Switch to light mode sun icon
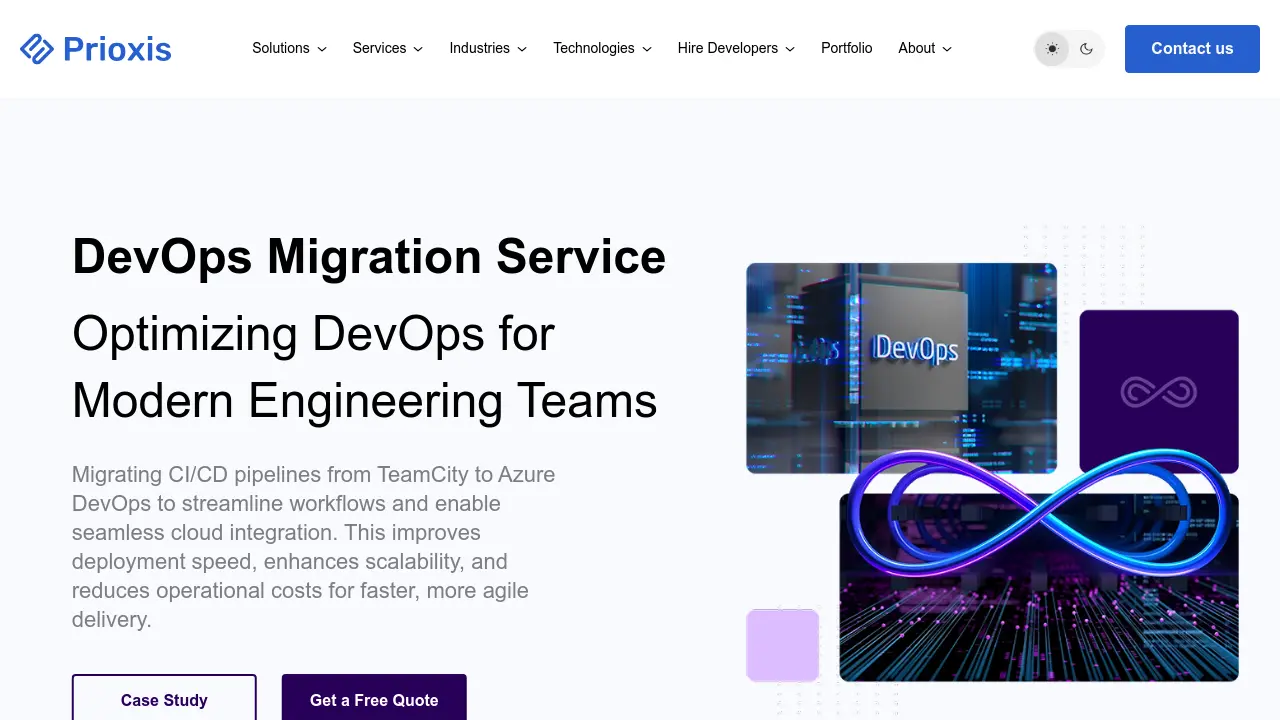Image resolution: width=1280 pixels, height=720 pixels. [x=1052, y=48]
